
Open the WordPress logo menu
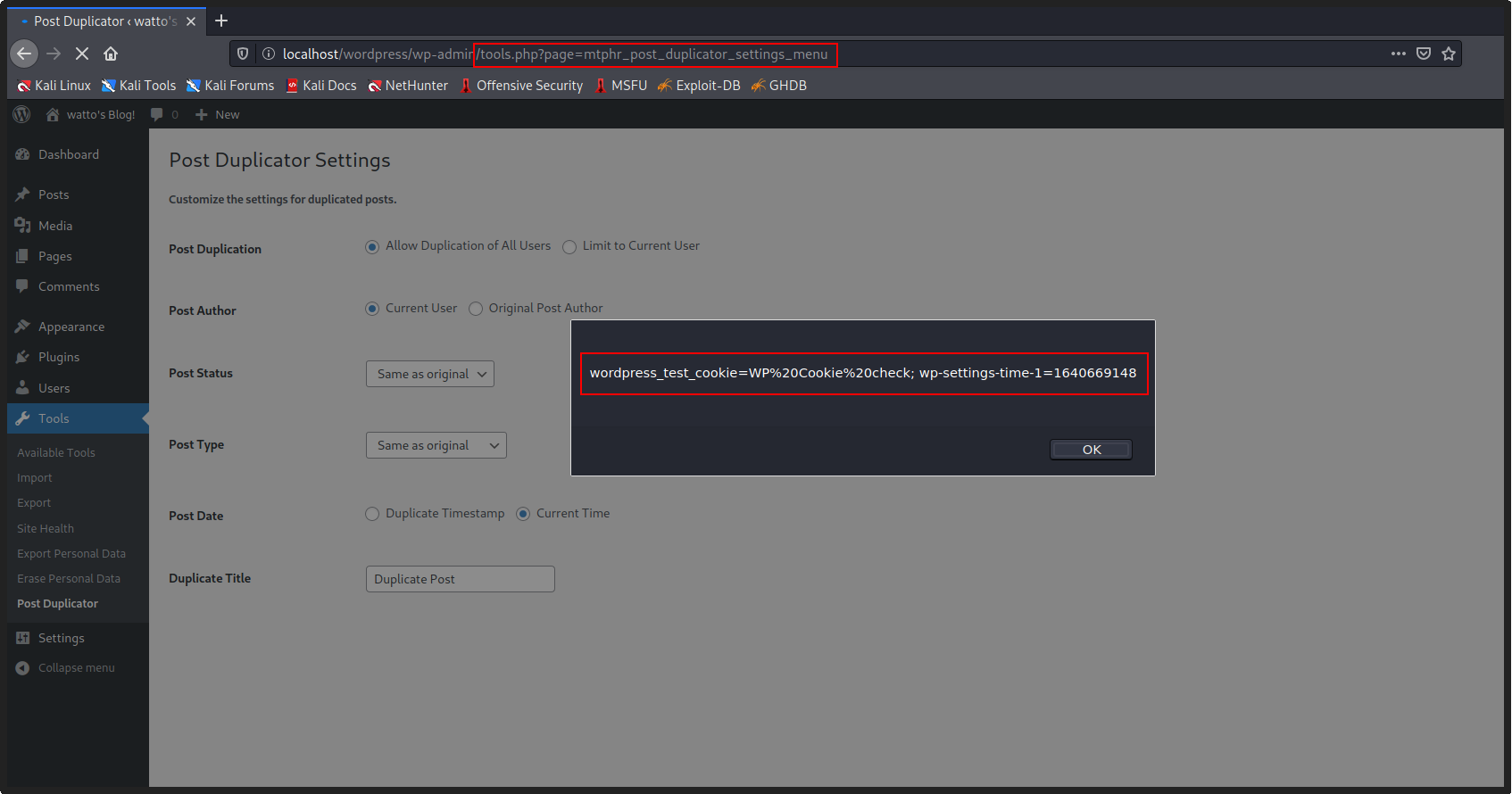click(x=22, y=114)
